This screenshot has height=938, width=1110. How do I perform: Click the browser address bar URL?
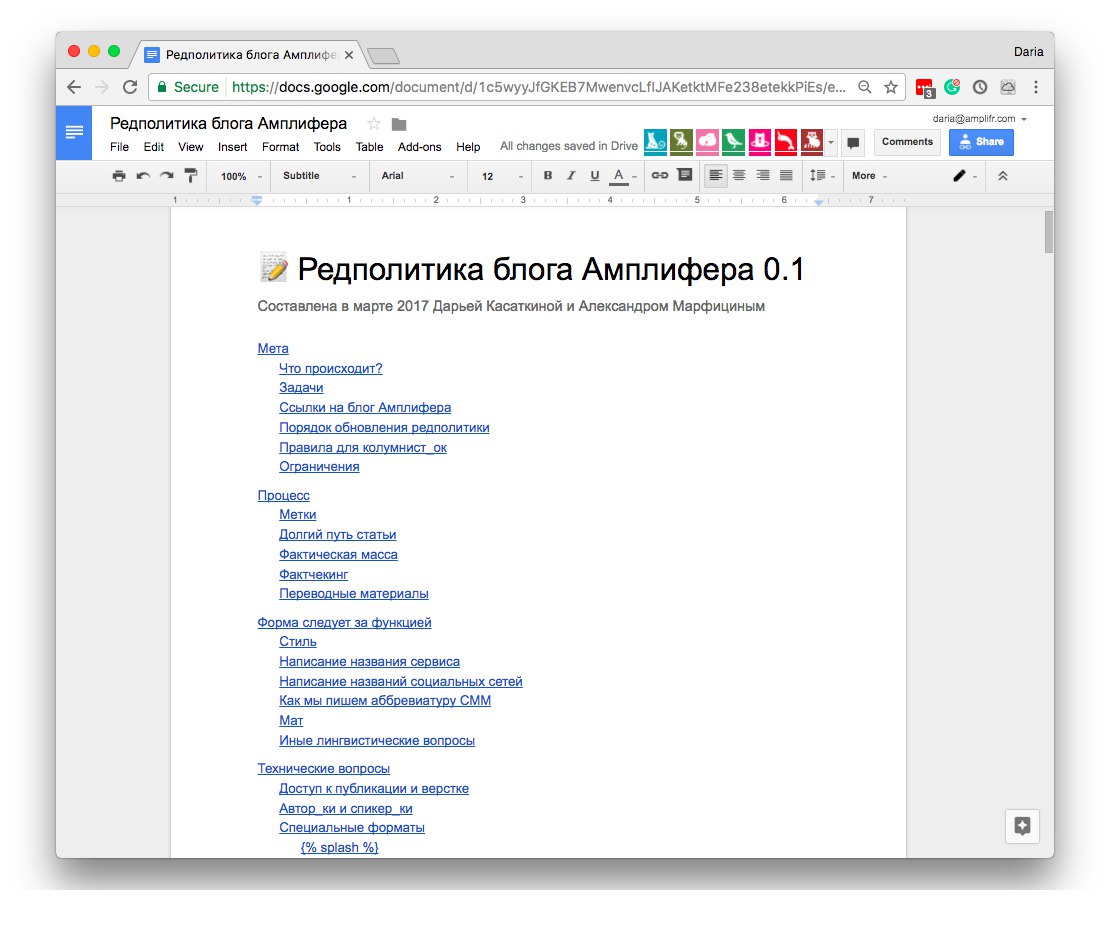point(538,87)
